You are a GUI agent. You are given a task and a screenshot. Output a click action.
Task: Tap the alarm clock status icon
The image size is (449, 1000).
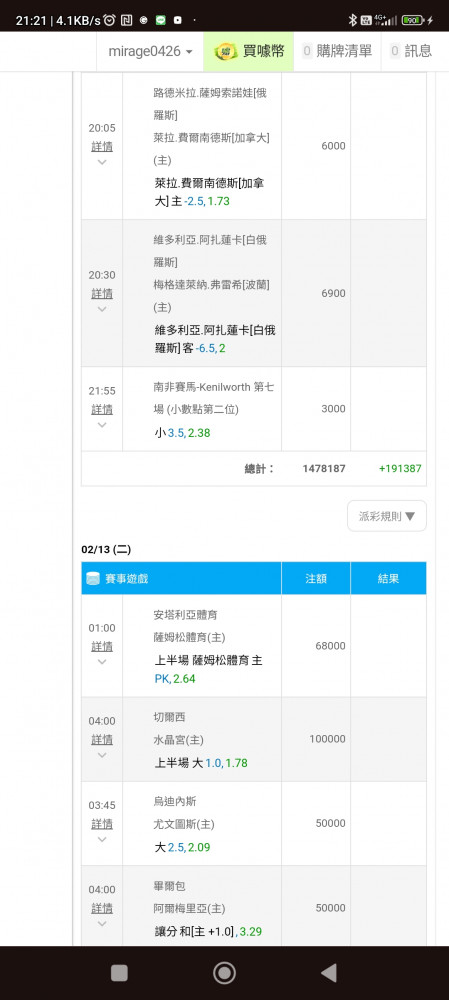tap(110, 20)
